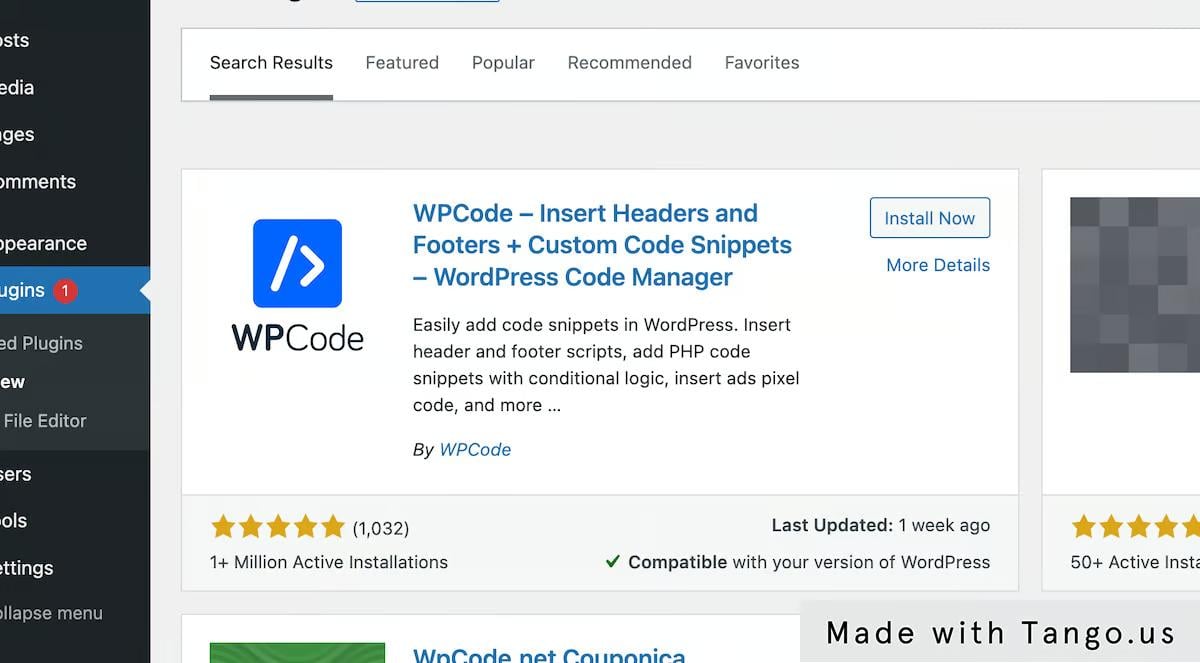Click the WPCode description paragraph
The image size is (1200, 663).
click(606, 365)
